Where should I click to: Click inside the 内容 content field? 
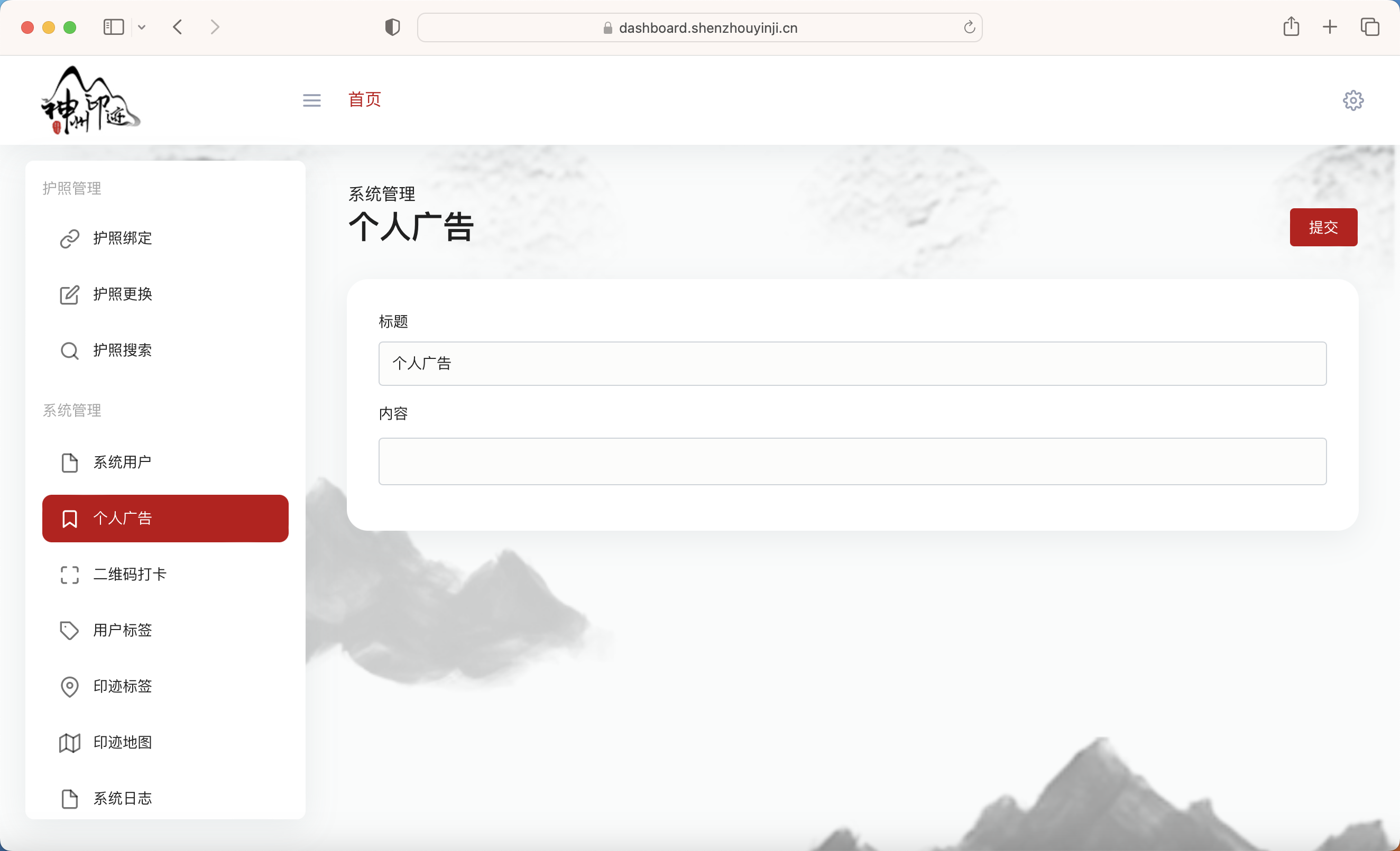click(x=852, y=461)
